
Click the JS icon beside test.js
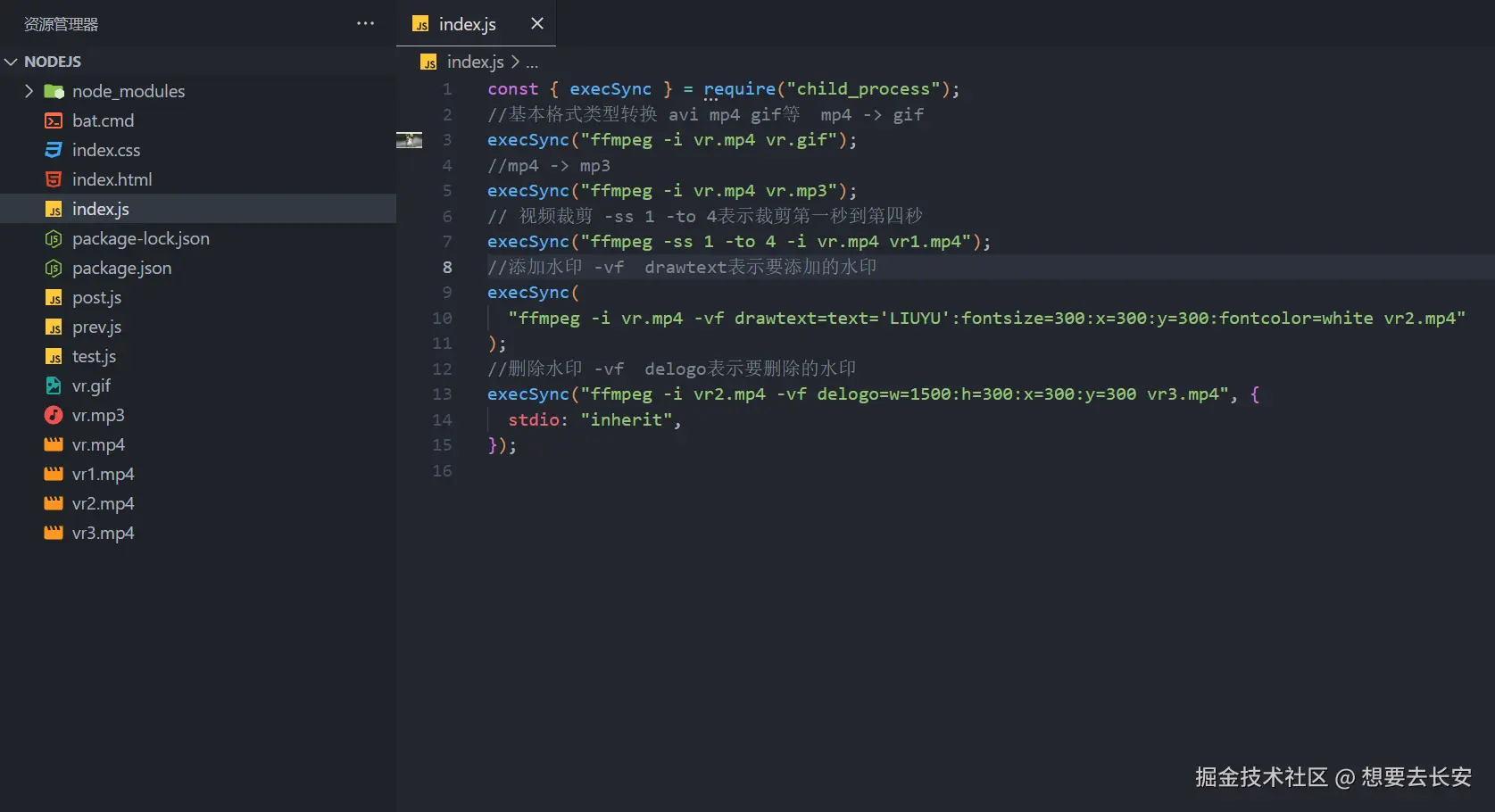pyautogui.click(x=54, y=356)
